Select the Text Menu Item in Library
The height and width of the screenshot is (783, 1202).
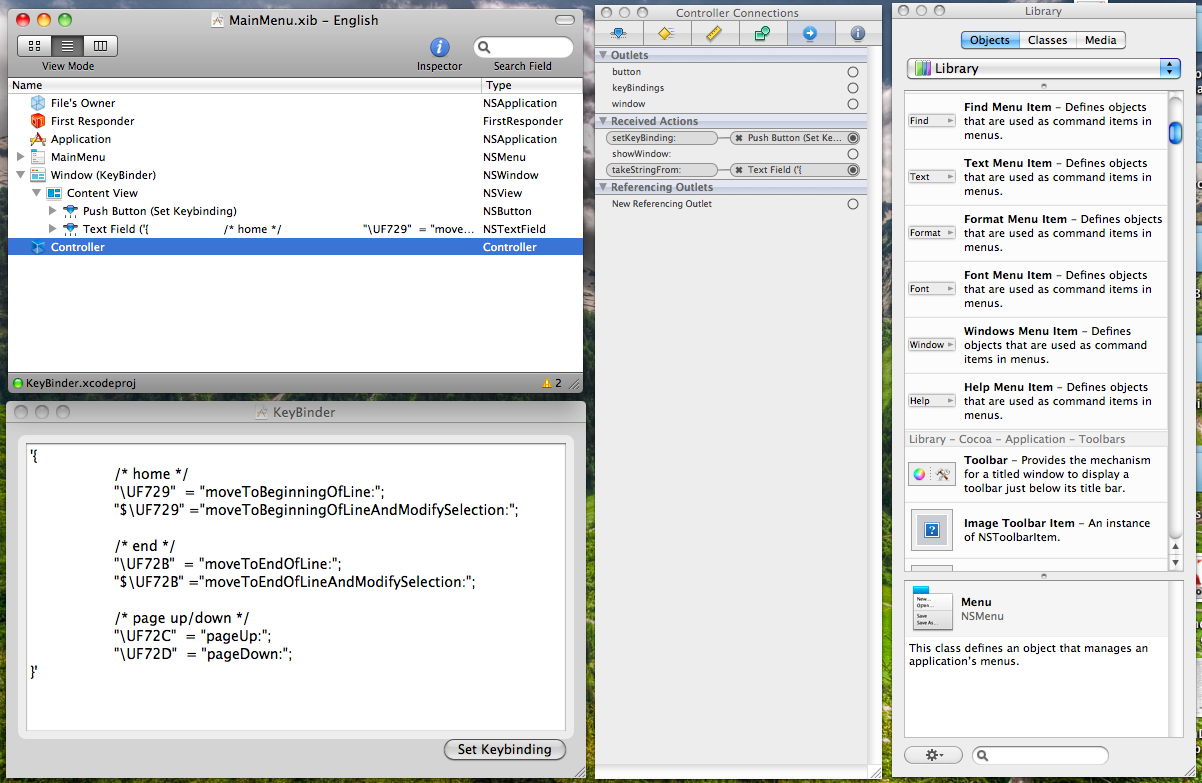point(1036,177)
